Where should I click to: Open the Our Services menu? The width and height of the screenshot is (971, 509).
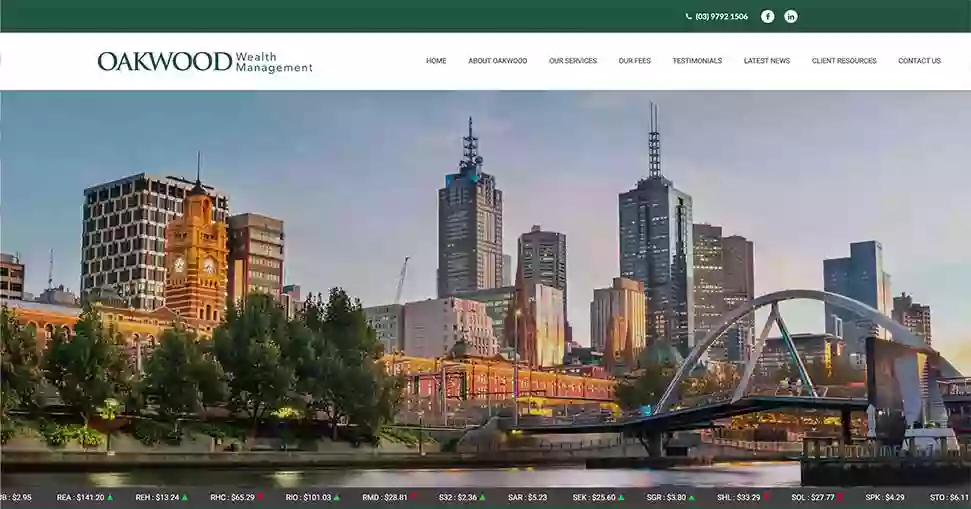[572, 61]
